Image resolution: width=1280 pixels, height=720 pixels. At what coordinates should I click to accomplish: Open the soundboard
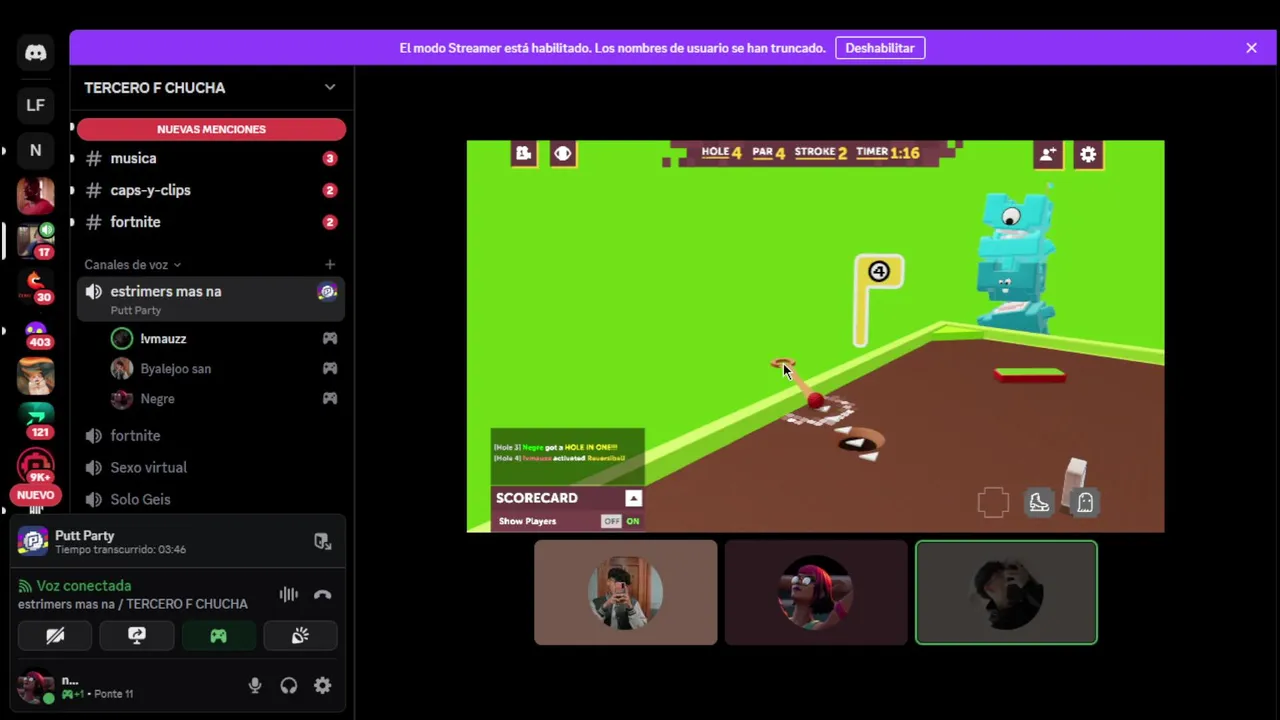(300, 635)
